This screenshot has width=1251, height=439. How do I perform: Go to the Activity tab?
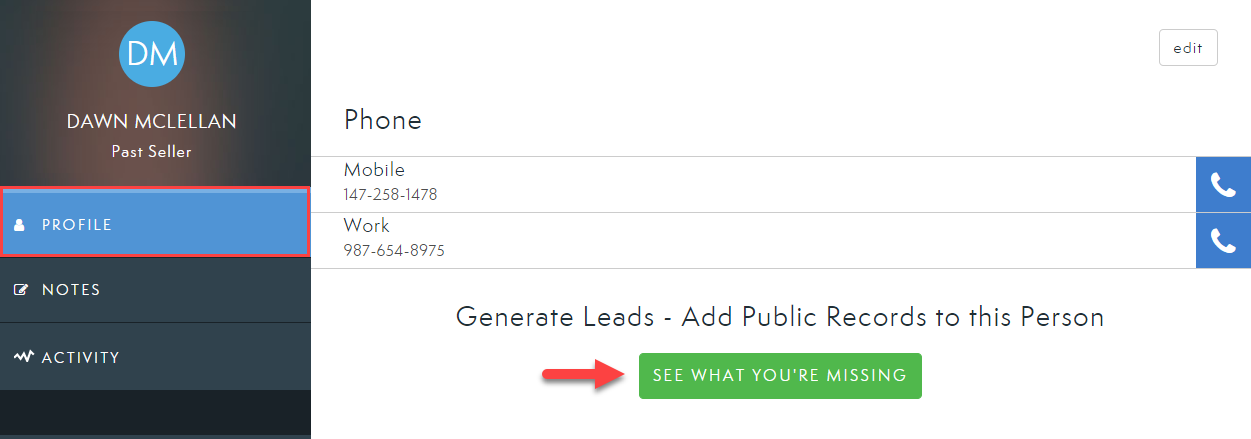point(155,357)
